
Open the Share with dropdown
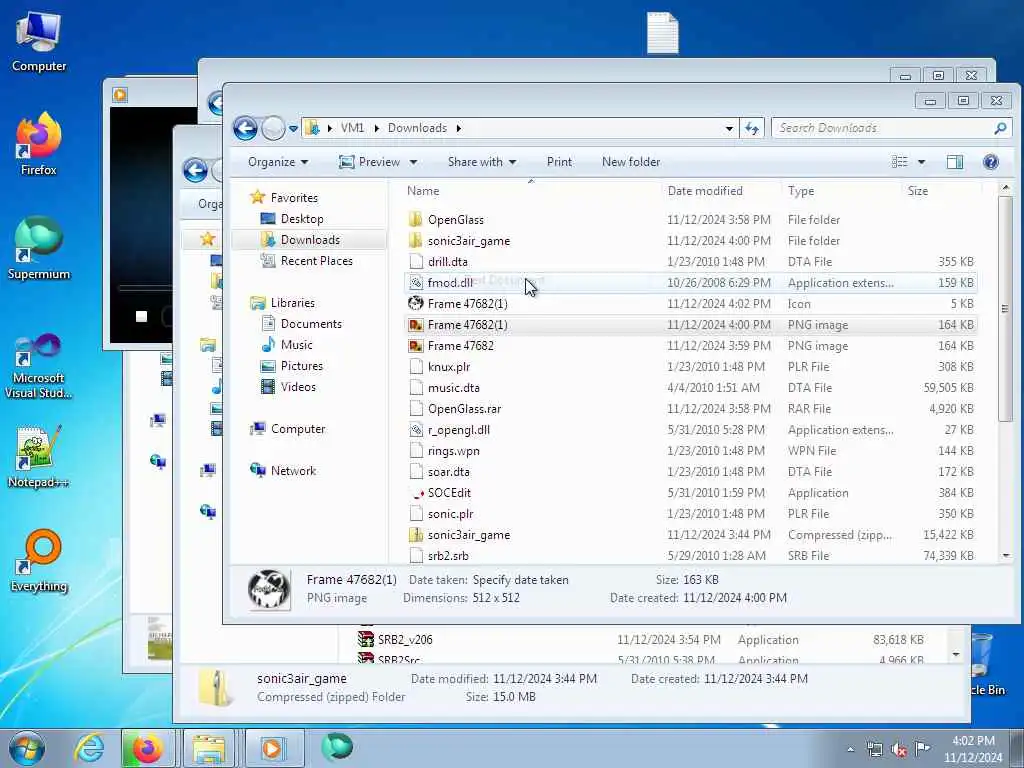[481, 162]
